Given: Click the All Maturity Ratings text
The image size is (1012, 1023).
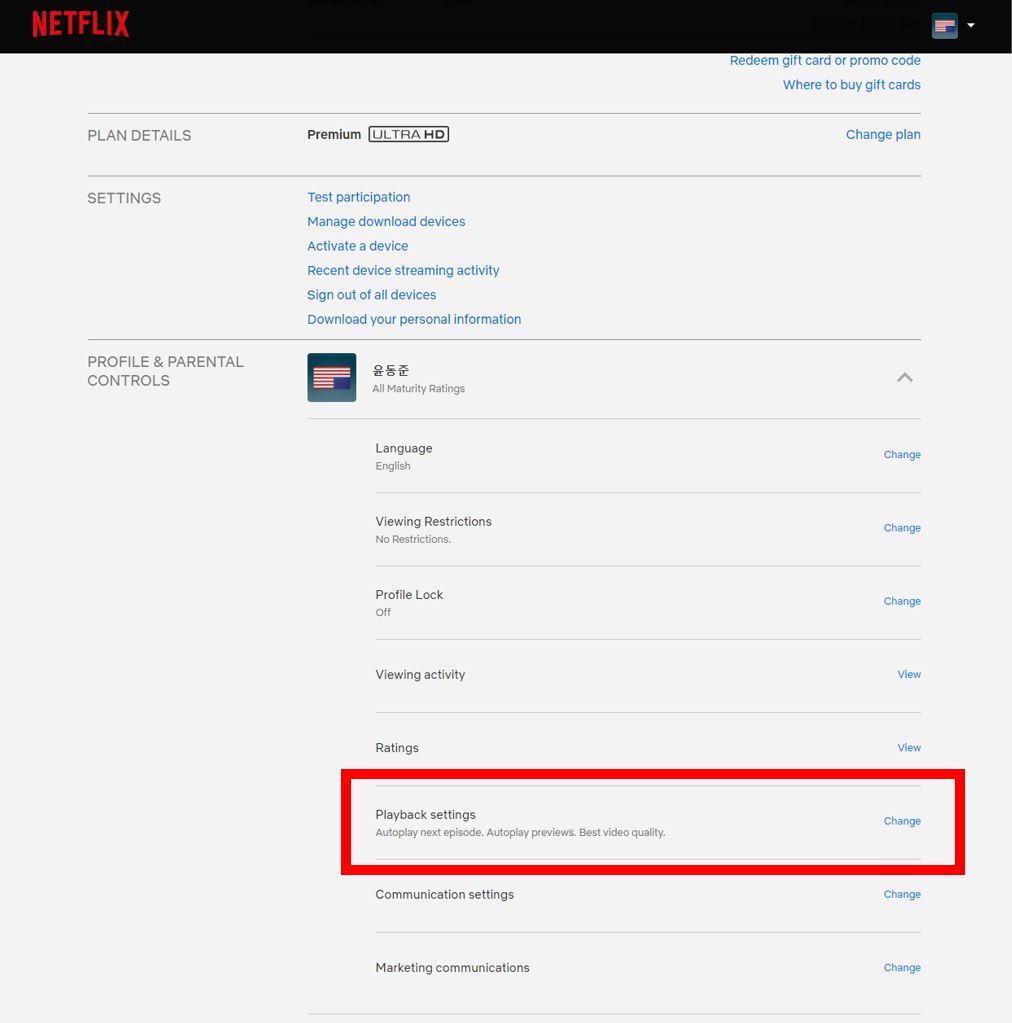Looking at the screenshot, I should click(418, 389).
